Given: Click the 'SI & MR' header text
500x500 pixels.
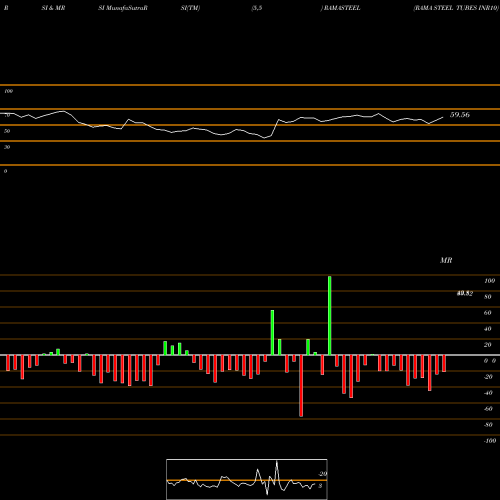Looking at the screenshot, I should [x=53, y=8].
